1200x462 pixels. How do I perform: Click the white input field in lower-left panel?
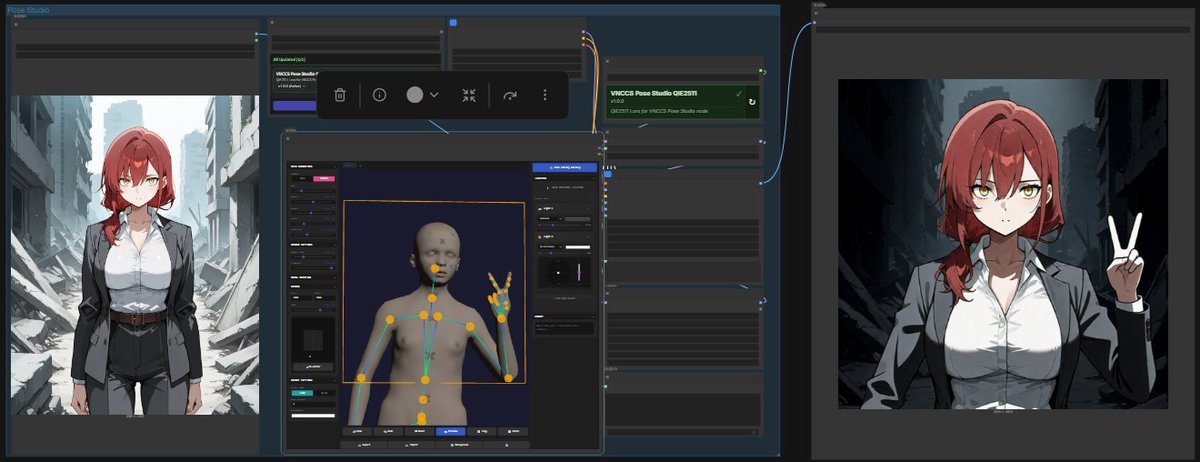point(312,415)
